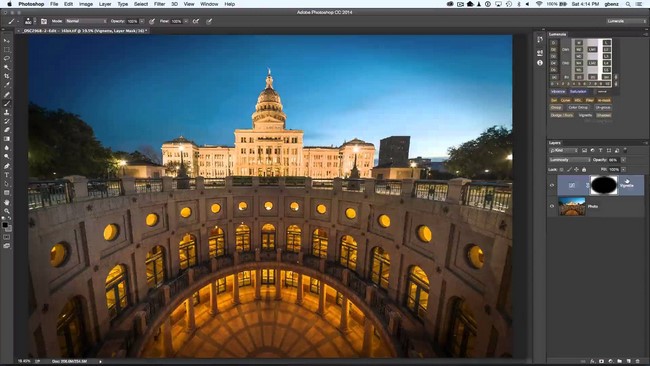The width and height of the screenshot is (650, 366).
Task: Open the History panel icon
Action: (x=540, y=39)
